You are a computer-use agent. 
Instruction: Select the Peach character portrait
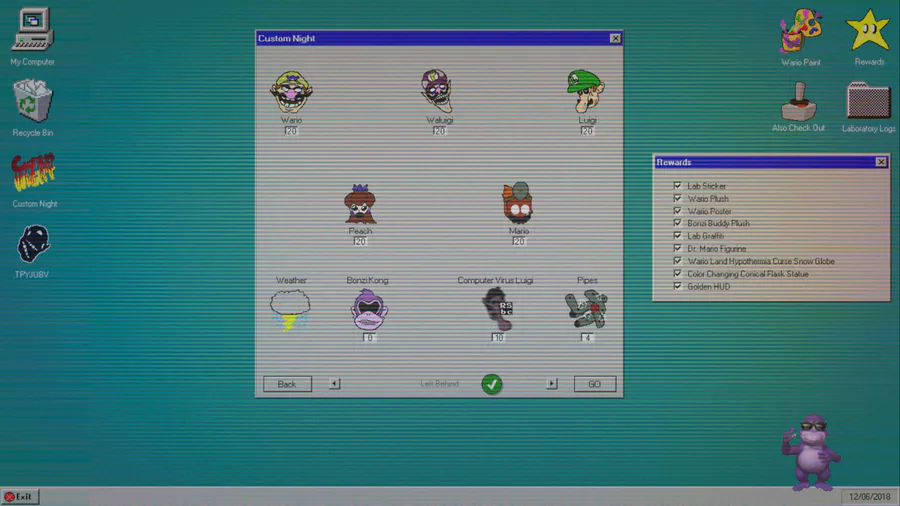(360, 204)
